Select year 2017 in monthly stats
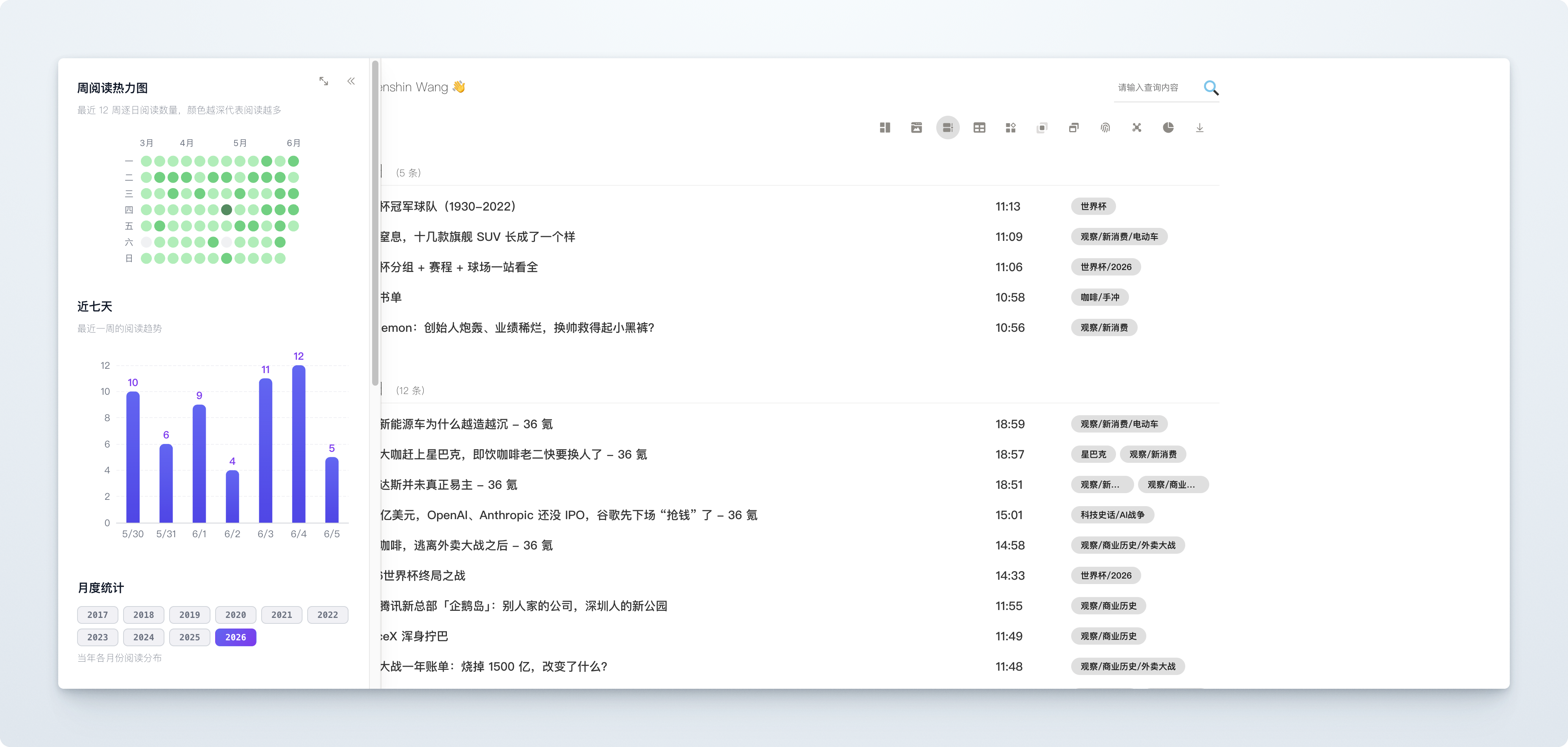The width and height of the screenshot is (1568, 747). pyautogui.click(x=98, y=615)
